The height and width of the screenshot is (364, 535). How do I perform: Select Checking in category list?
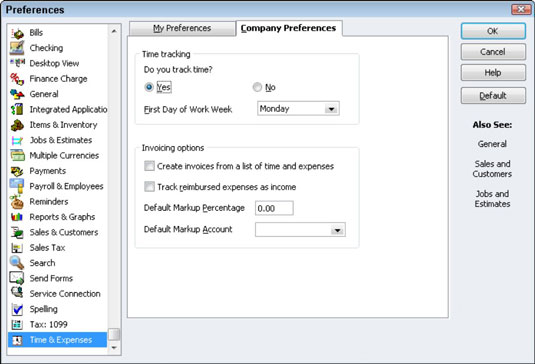click(x=46, y=48)
